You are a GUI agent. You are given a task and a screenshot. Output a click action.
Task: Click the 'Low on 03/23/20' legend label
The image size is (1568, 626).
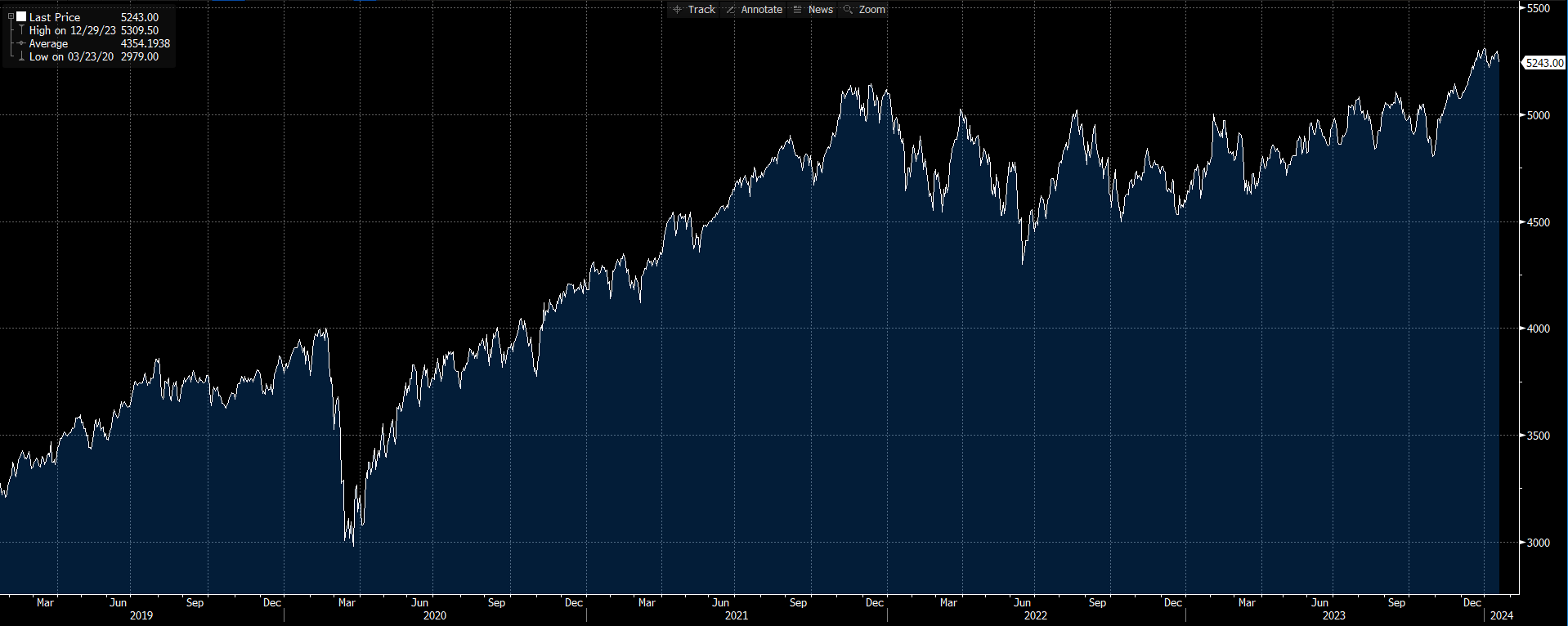71,56
